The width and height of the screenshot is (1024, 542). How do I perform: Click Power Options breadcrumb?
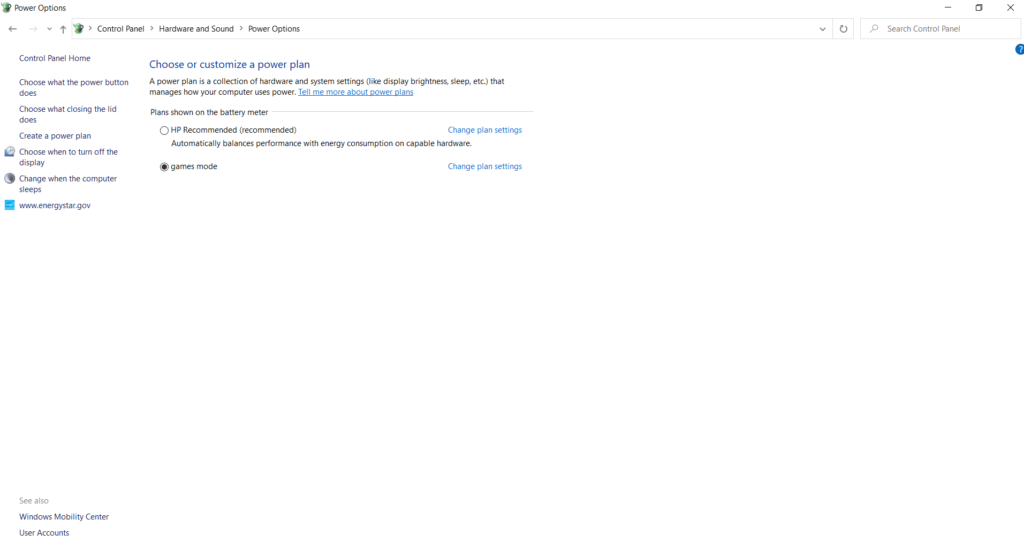274,29
